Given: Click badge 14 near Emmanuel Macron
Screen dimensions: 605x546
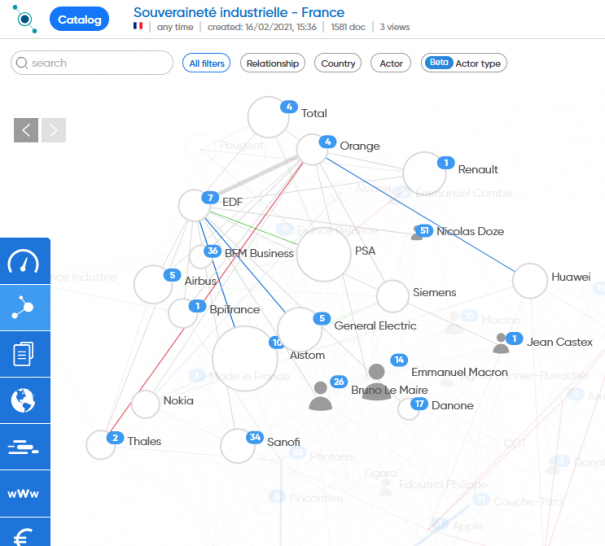Looking at the screenshot, I should (399, 360).
